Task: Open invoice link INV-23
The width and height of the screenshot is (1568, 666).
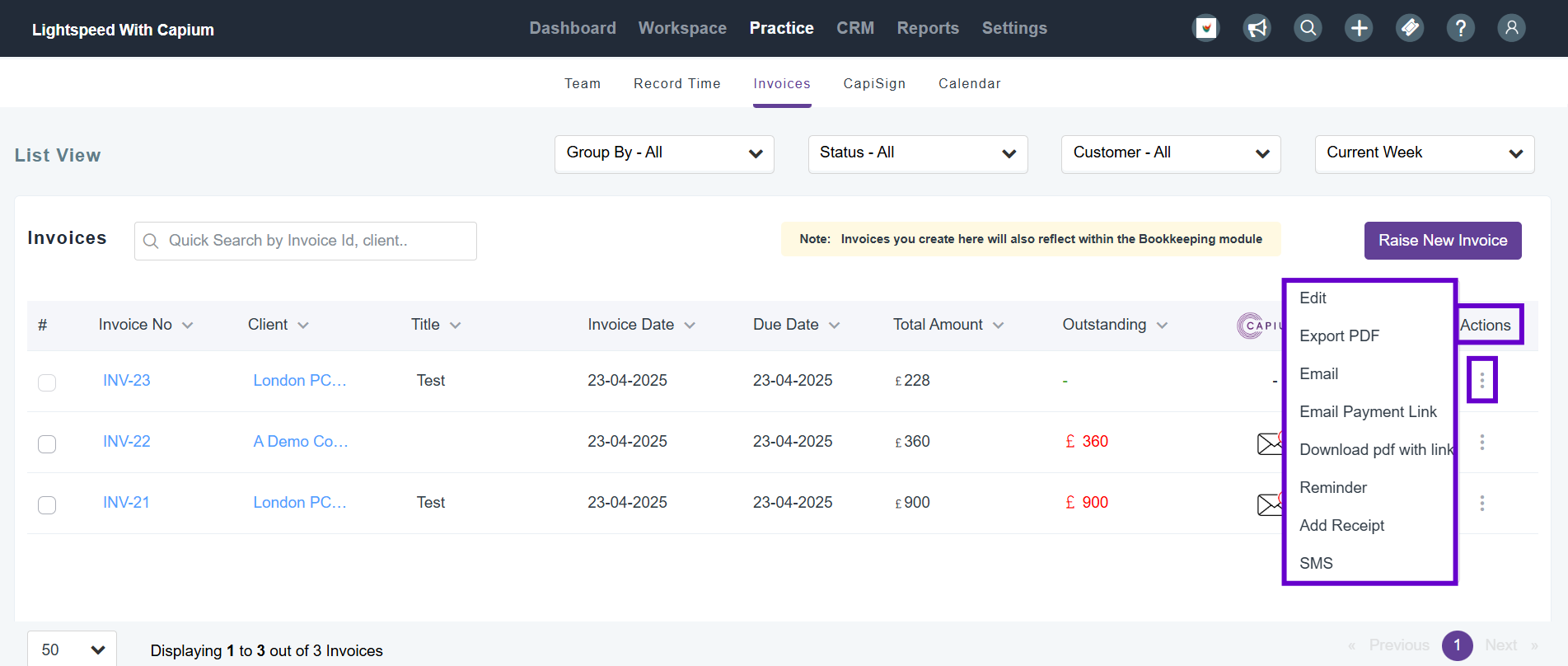Action: tap(127, 381)
